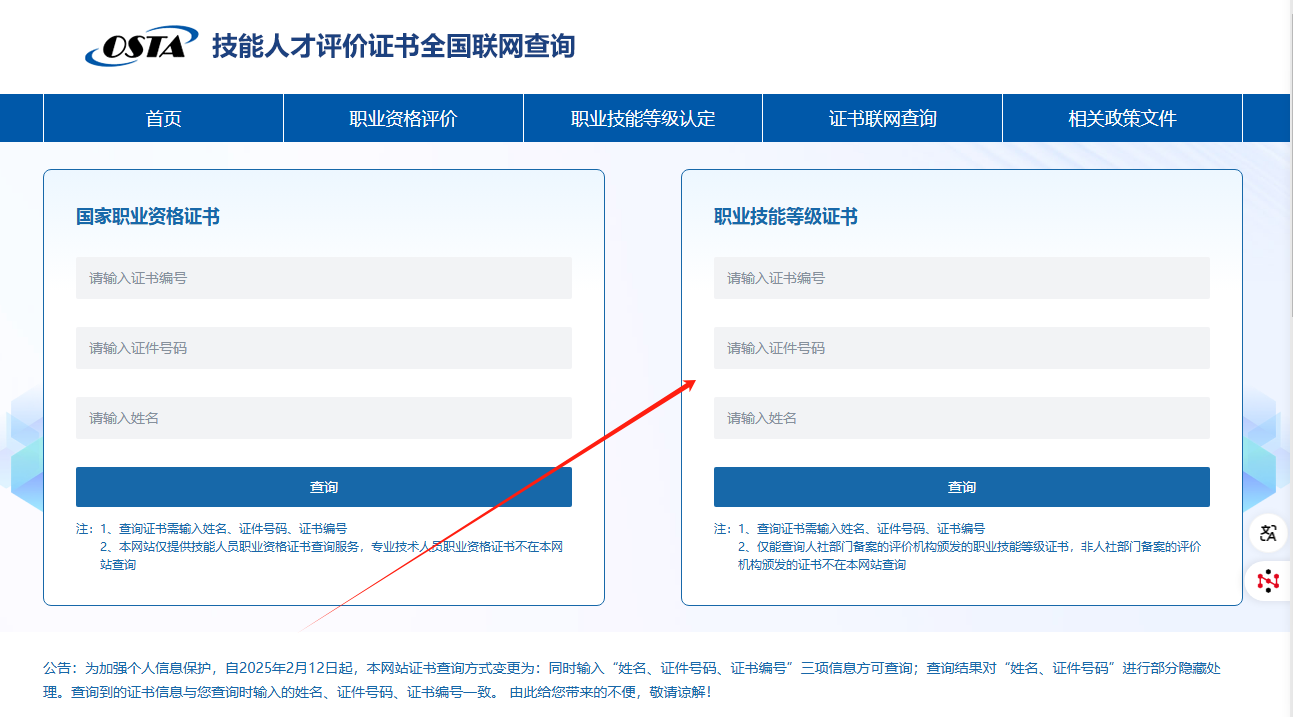Open the 首页 navigation tab
The image size is (1293, 717).
point(163,119)
